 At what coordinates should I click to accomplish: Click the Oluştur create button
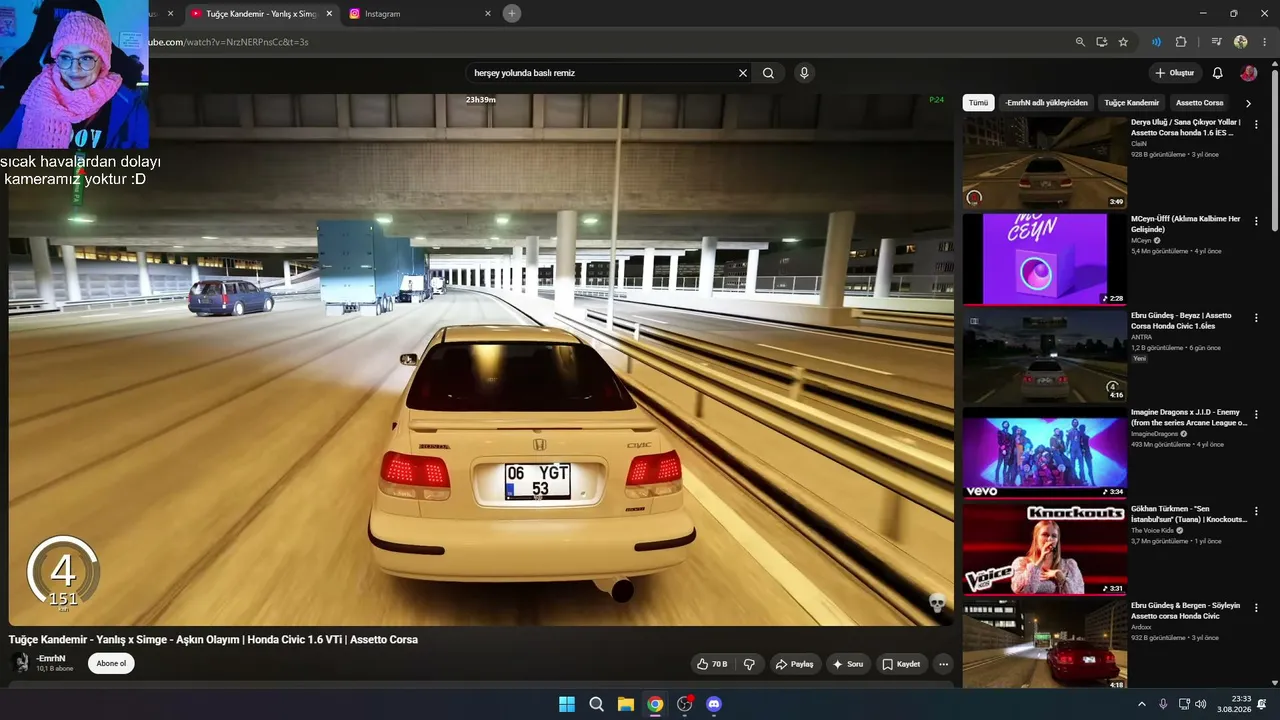(1174, 73)
